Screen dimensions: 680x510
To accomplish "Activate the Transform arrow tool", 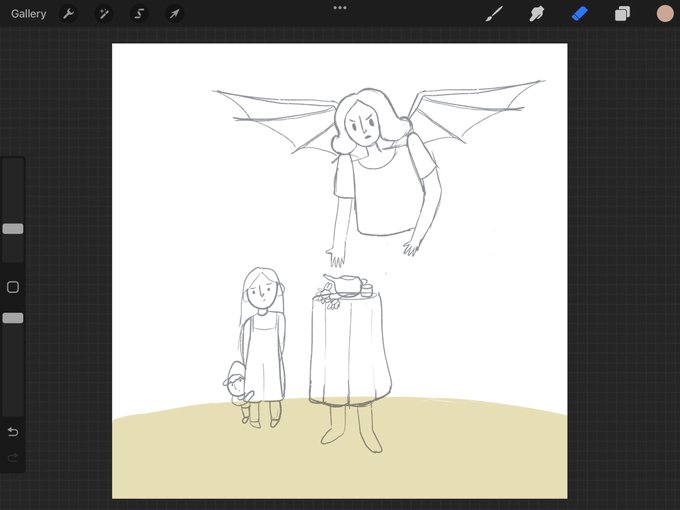I will (x=174, y=14).
